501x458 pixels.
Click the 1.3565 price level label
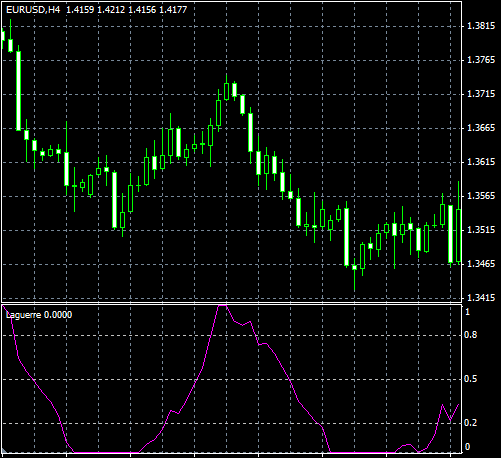[x=481, y=196]
